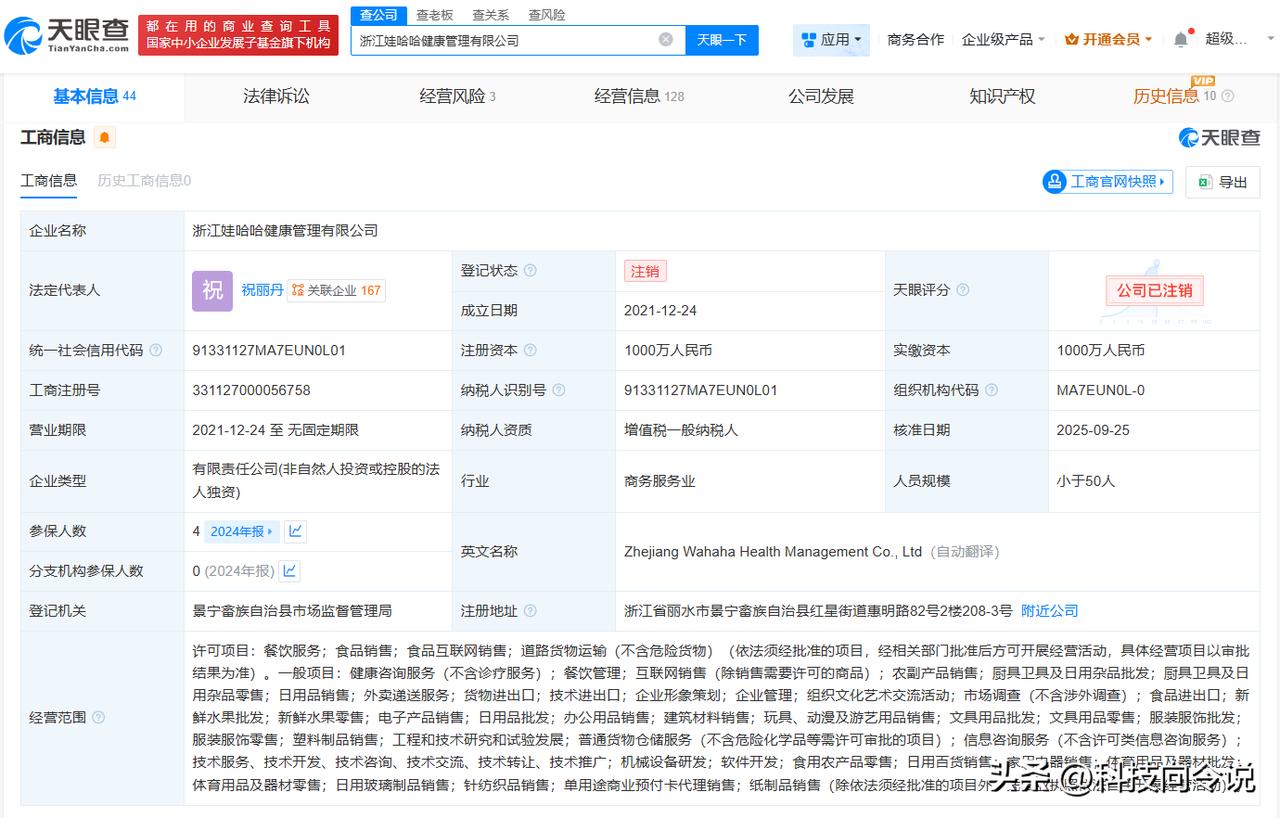The height and width of the screenshot is (818, 1280).
Task: Open the 知识产权 tab
Action: 1002,96
